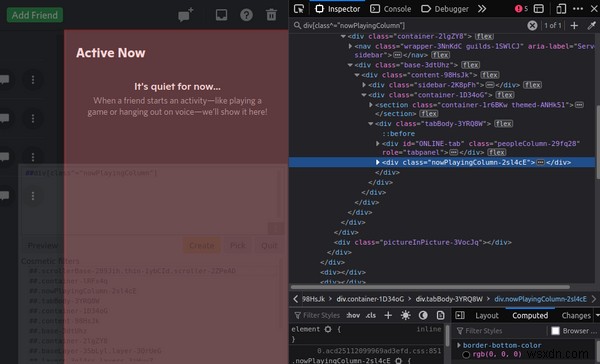The image size is (600, 364).
Task: Add new CSS rule plus icon
Action: point(388,315)
